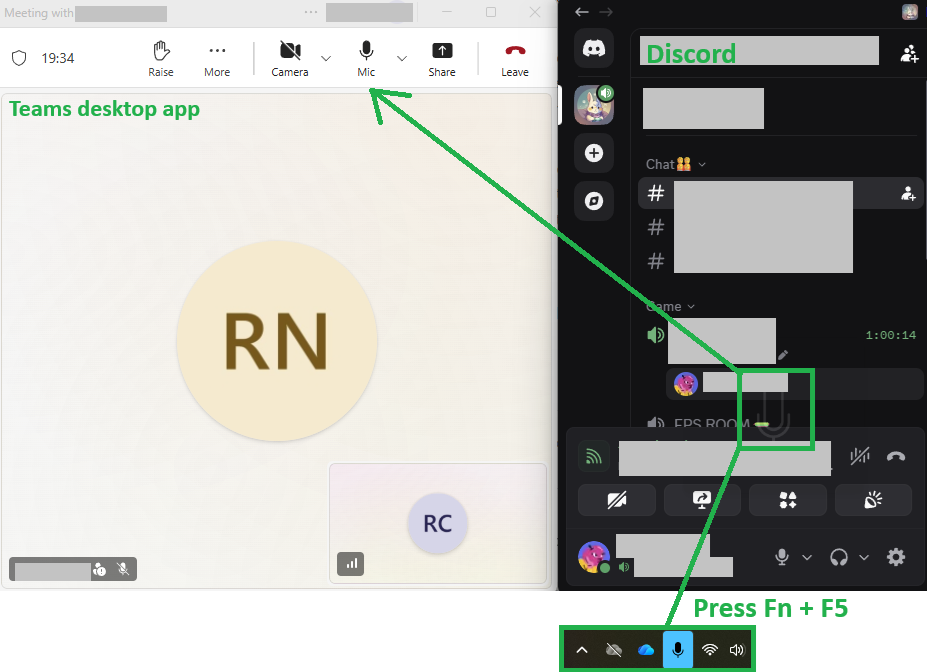Collapse the Chat category in Discord

[676, 164]
